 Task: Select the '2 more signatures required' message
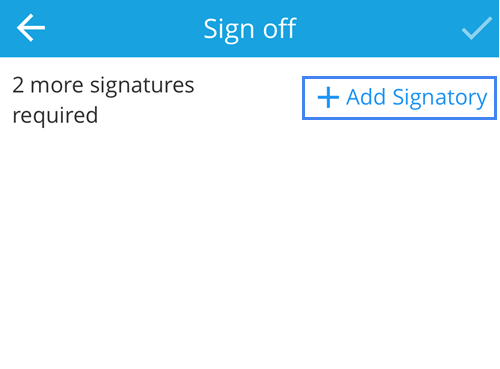tap(103, 100)
